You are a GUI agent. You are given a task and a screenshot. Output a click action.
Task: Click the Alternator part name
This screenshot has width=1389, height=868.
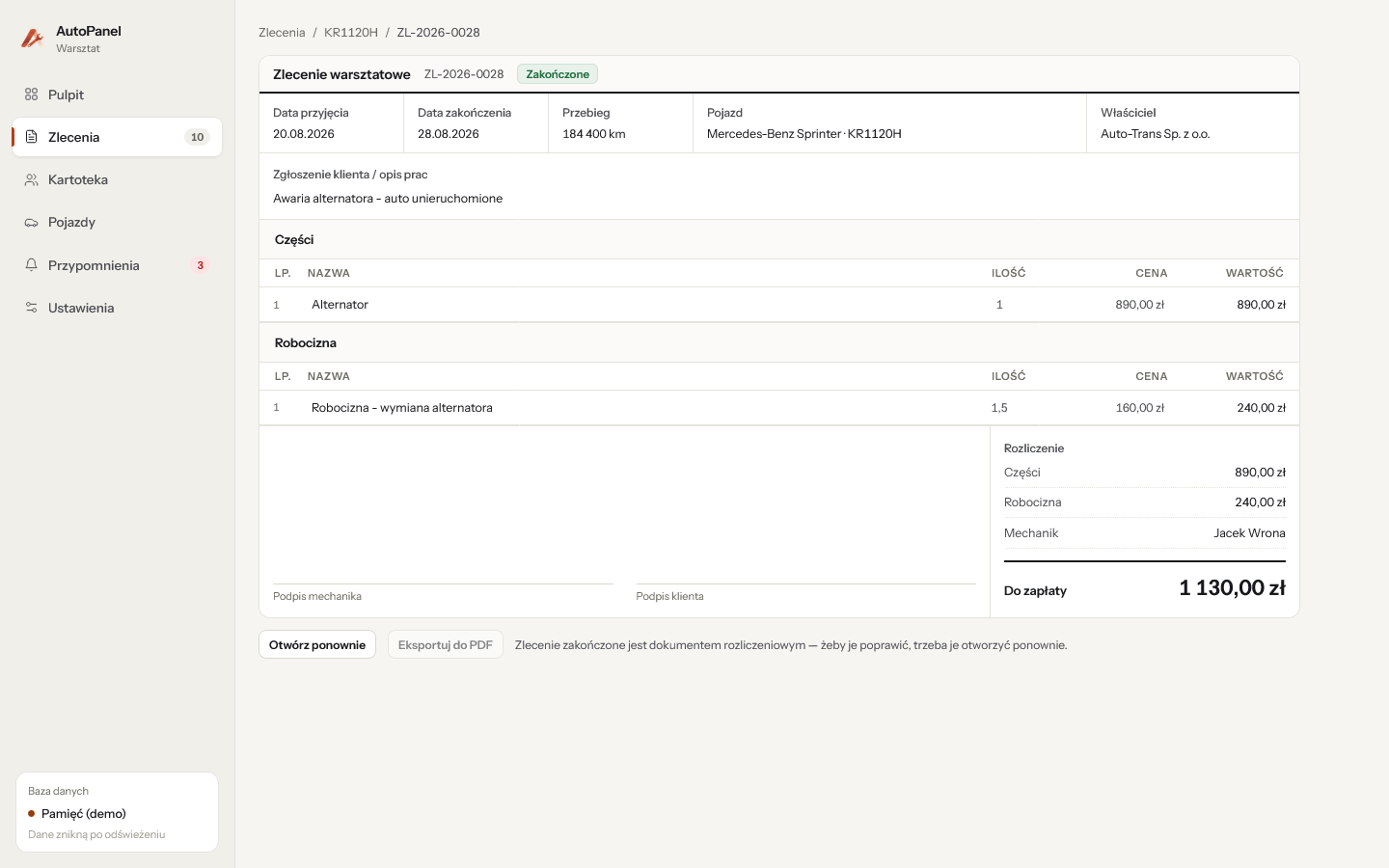tap(340, 305)
